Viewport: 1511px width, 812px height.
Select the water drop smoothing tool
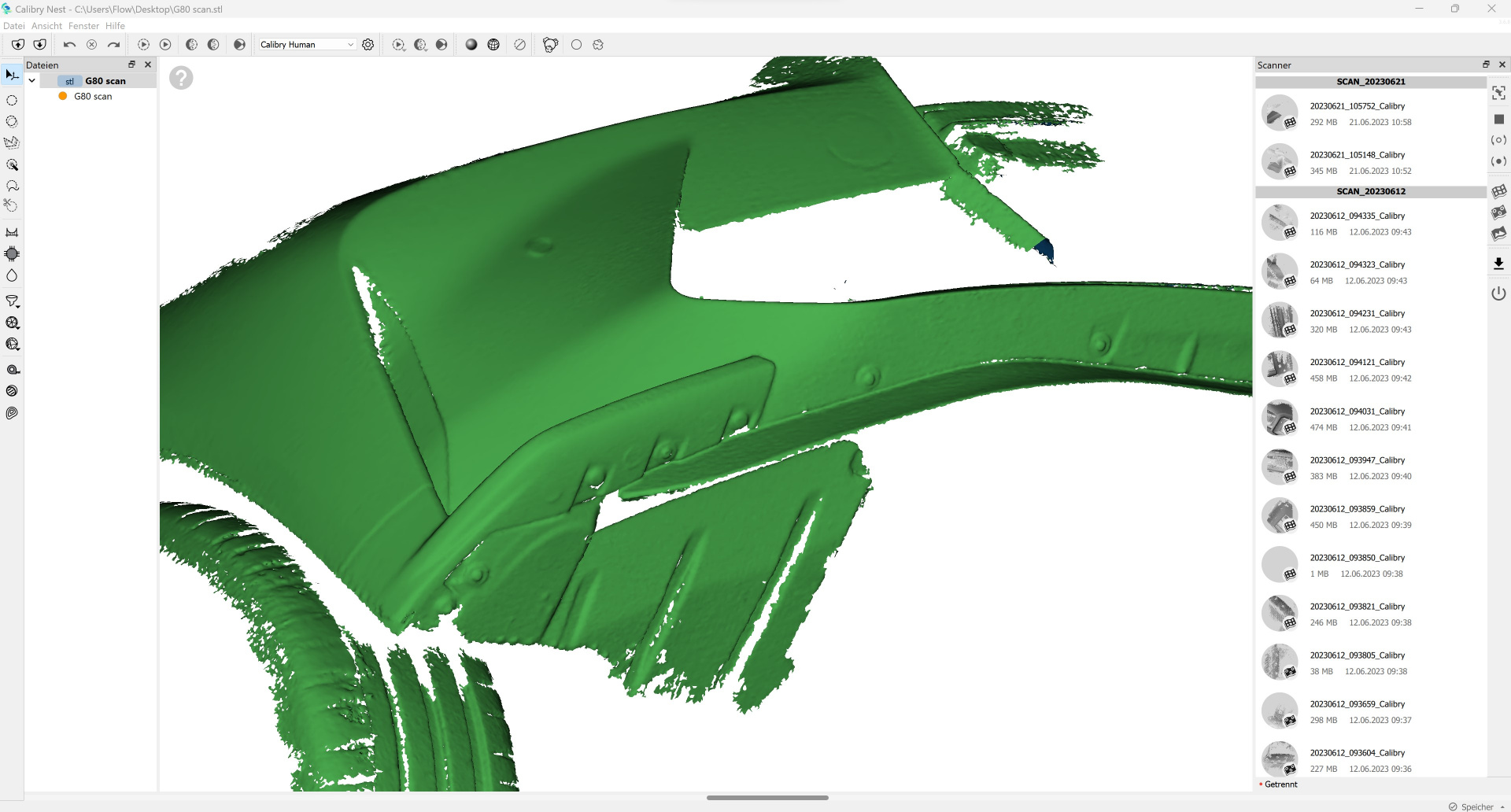[x=12, y=275]
